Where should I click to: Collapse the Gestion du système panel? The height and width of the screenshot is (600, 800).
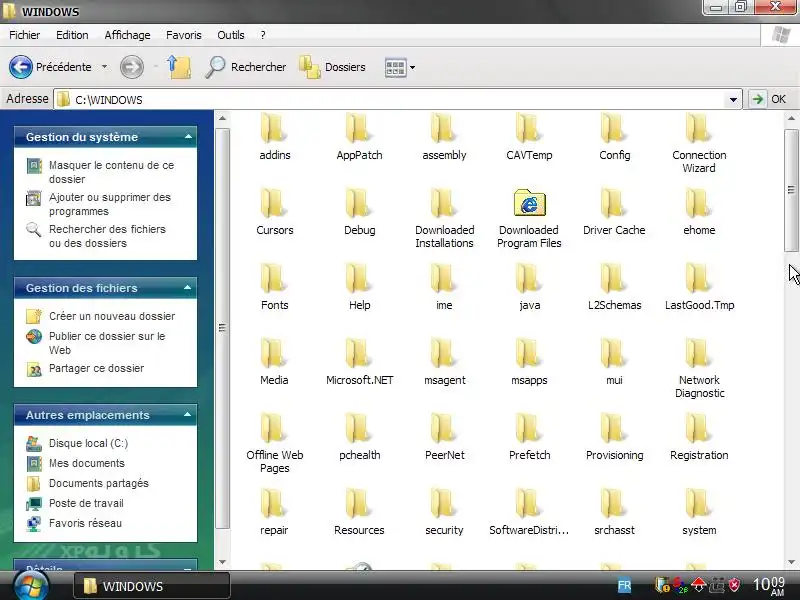point(188,137)
